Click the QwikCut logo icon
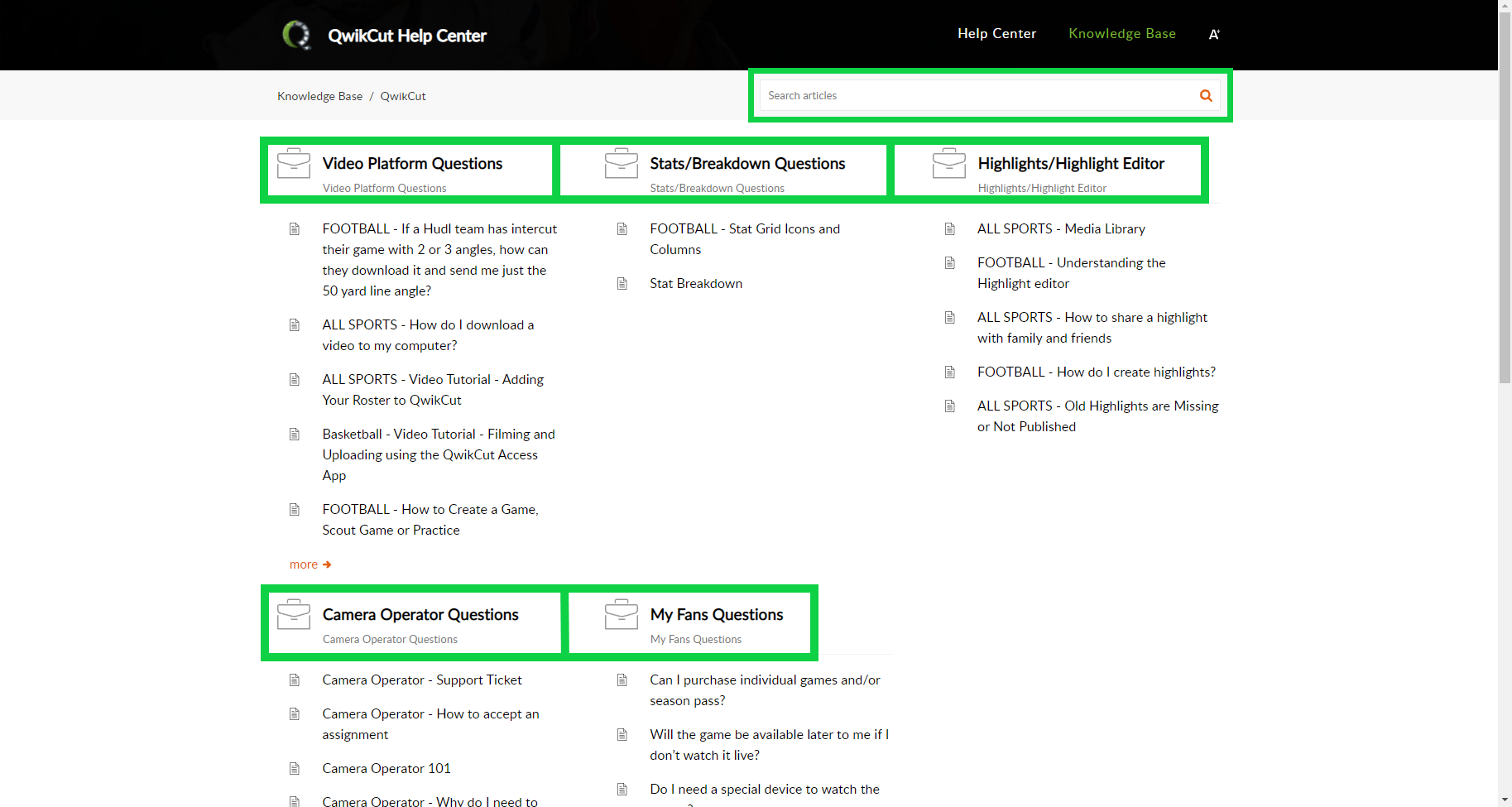 tap(296, 35)
